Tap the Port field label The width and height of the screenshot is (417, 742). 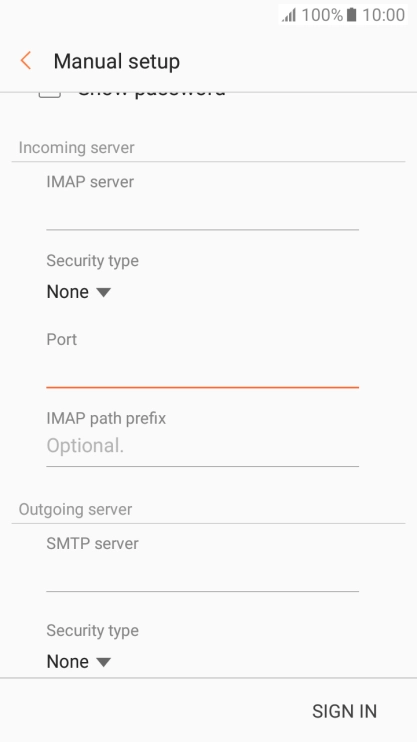click(x=62, y=339)
